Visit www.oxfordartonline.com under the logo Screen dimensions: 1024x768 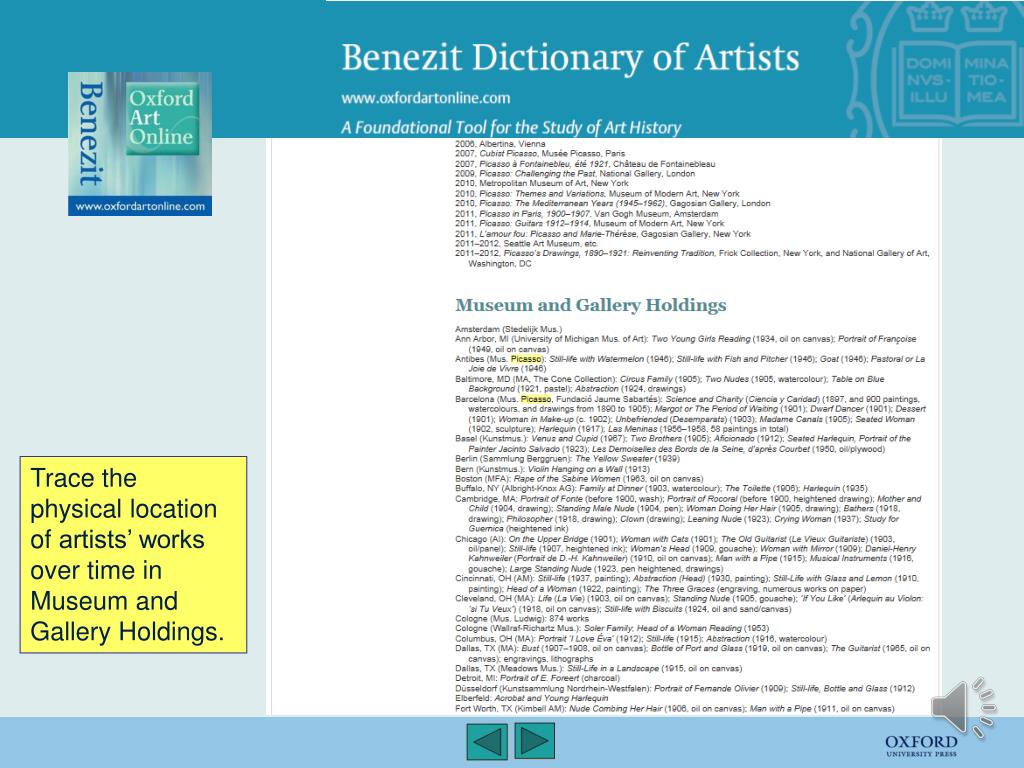140,206
